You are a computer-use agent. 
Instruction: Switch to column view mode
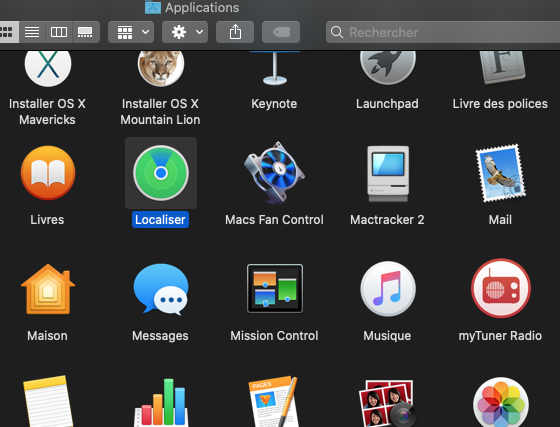click(59, 32)
